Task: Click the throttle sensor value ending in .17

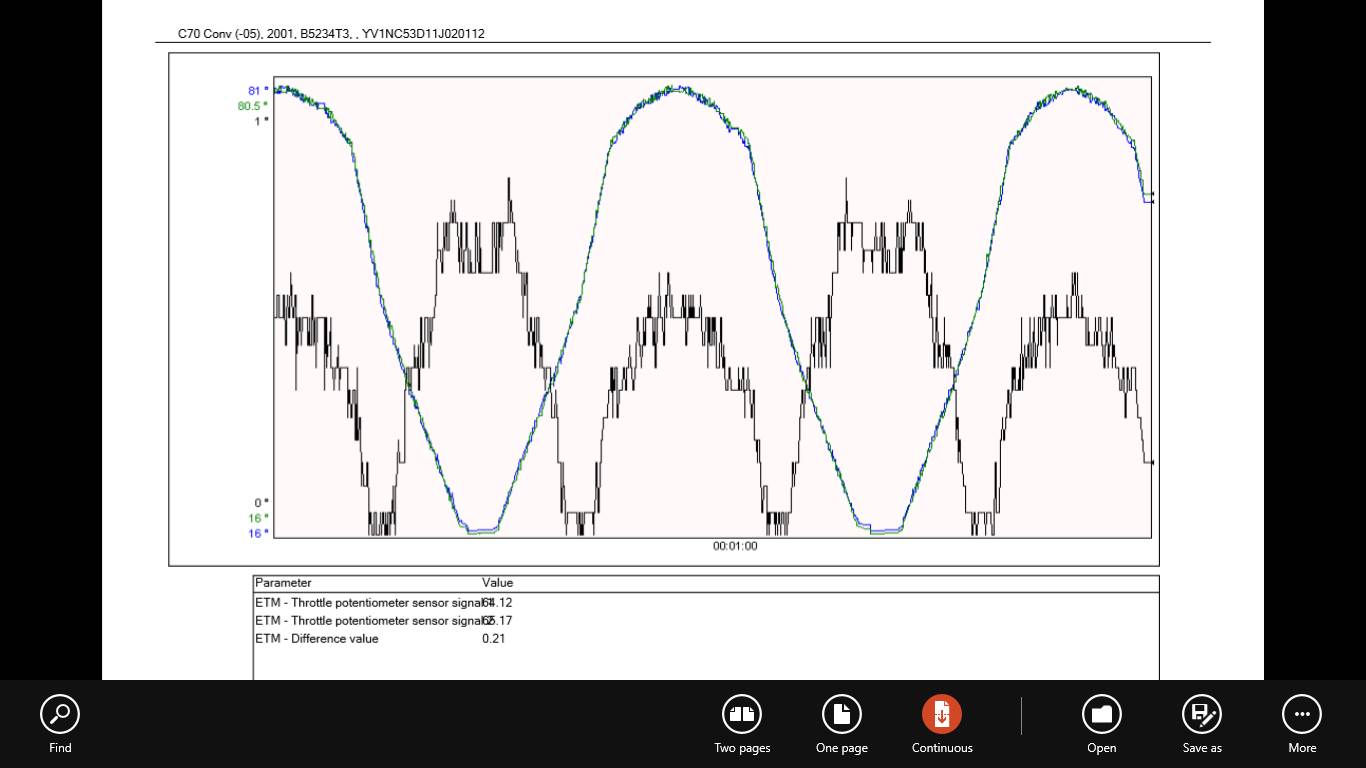Action: tap(498, 621)
